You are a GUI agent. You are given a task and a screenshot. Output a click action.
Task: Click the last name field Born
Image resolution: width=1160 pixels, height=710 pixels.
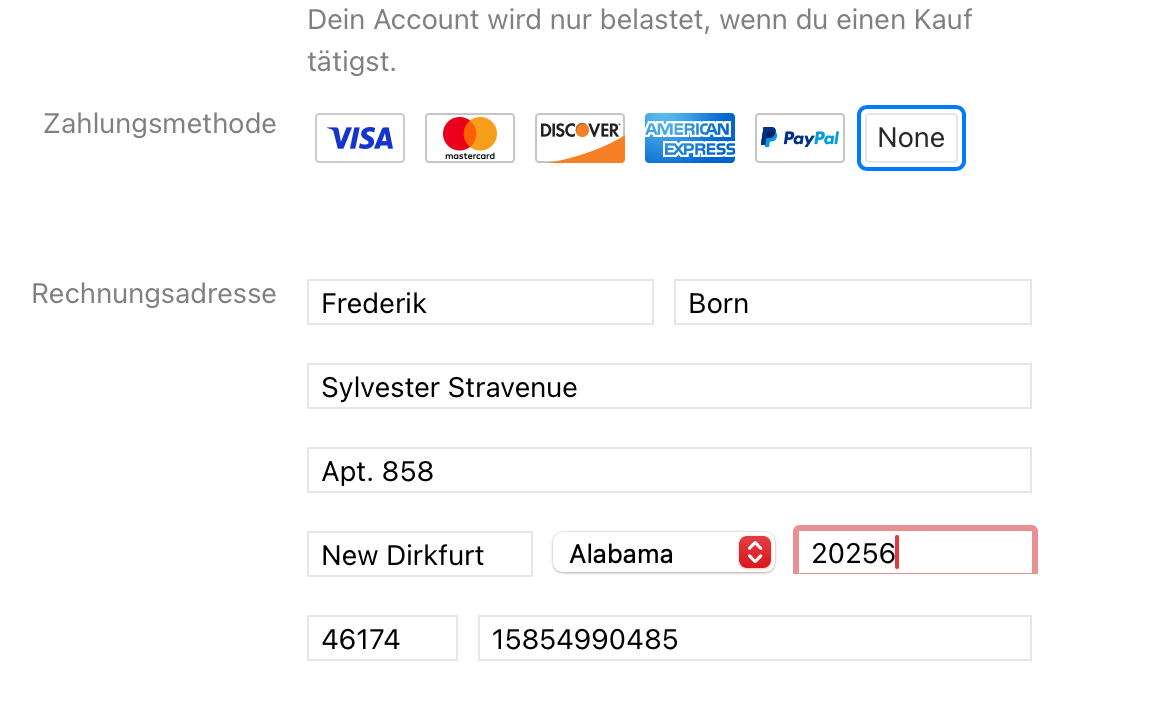click(x=852, y=303)
